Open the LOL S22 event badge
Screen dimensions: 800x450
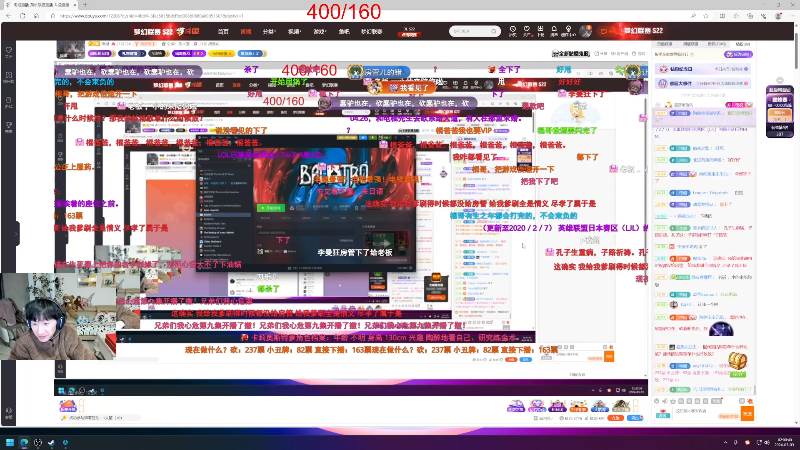[409, 32]
